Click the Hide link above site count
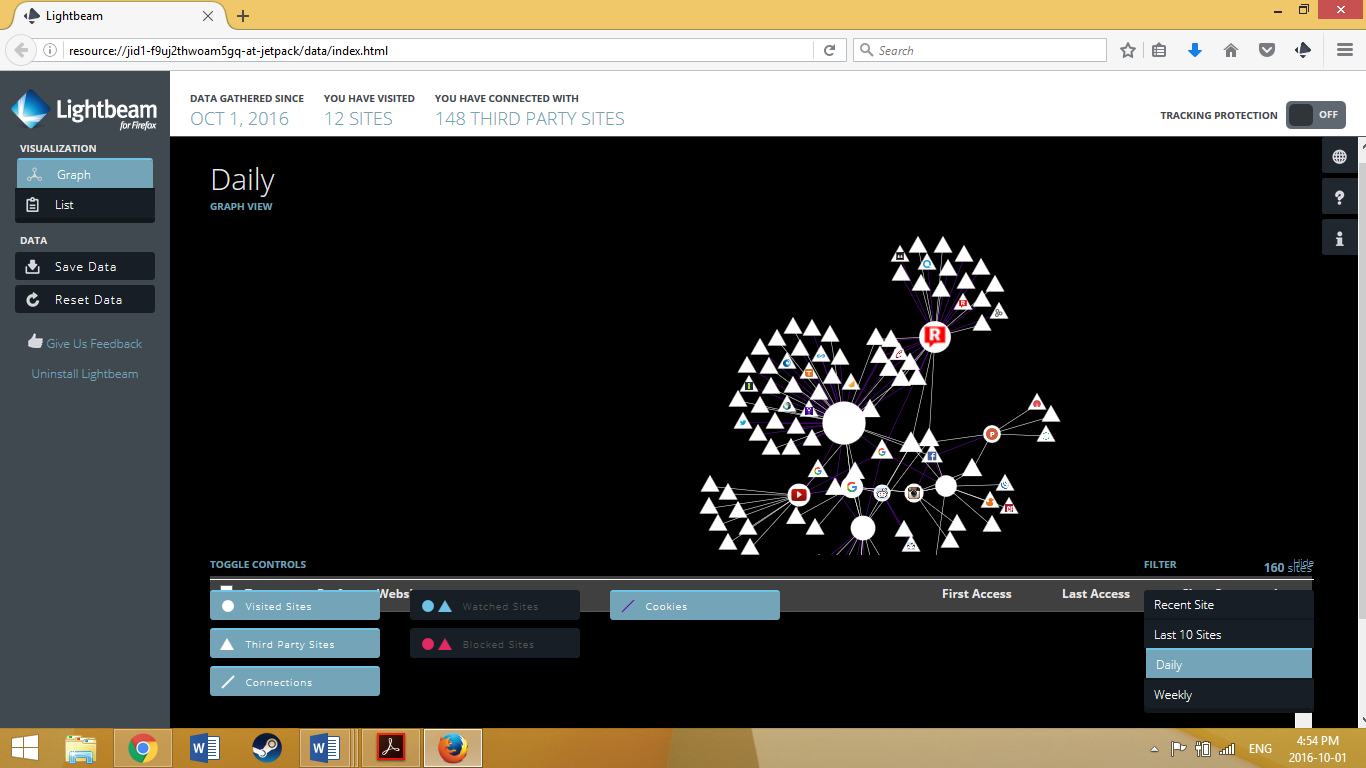Screen dimensions: 1366x768 pos(1303,563)
